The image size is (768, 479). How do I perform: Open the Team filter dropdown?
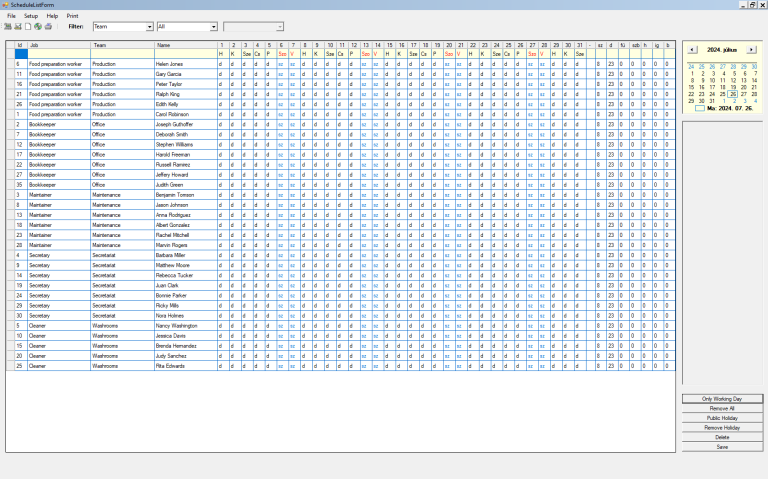[149, 26]
